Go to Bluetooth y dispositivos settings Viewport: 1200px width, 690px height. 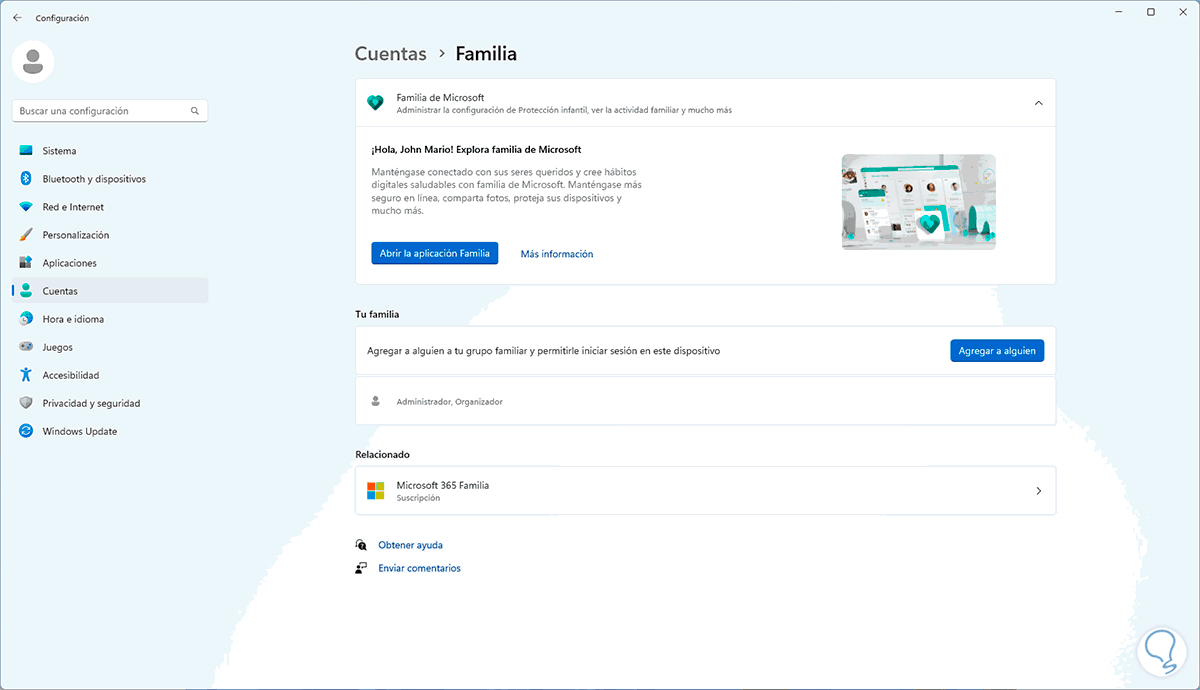click(110, 179)
